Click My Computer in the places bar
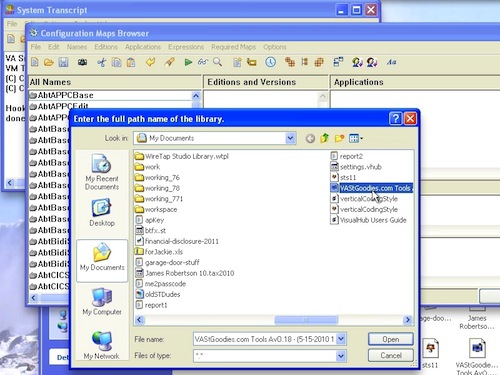This screenshot has width=500, height=375. pos(102,302)
